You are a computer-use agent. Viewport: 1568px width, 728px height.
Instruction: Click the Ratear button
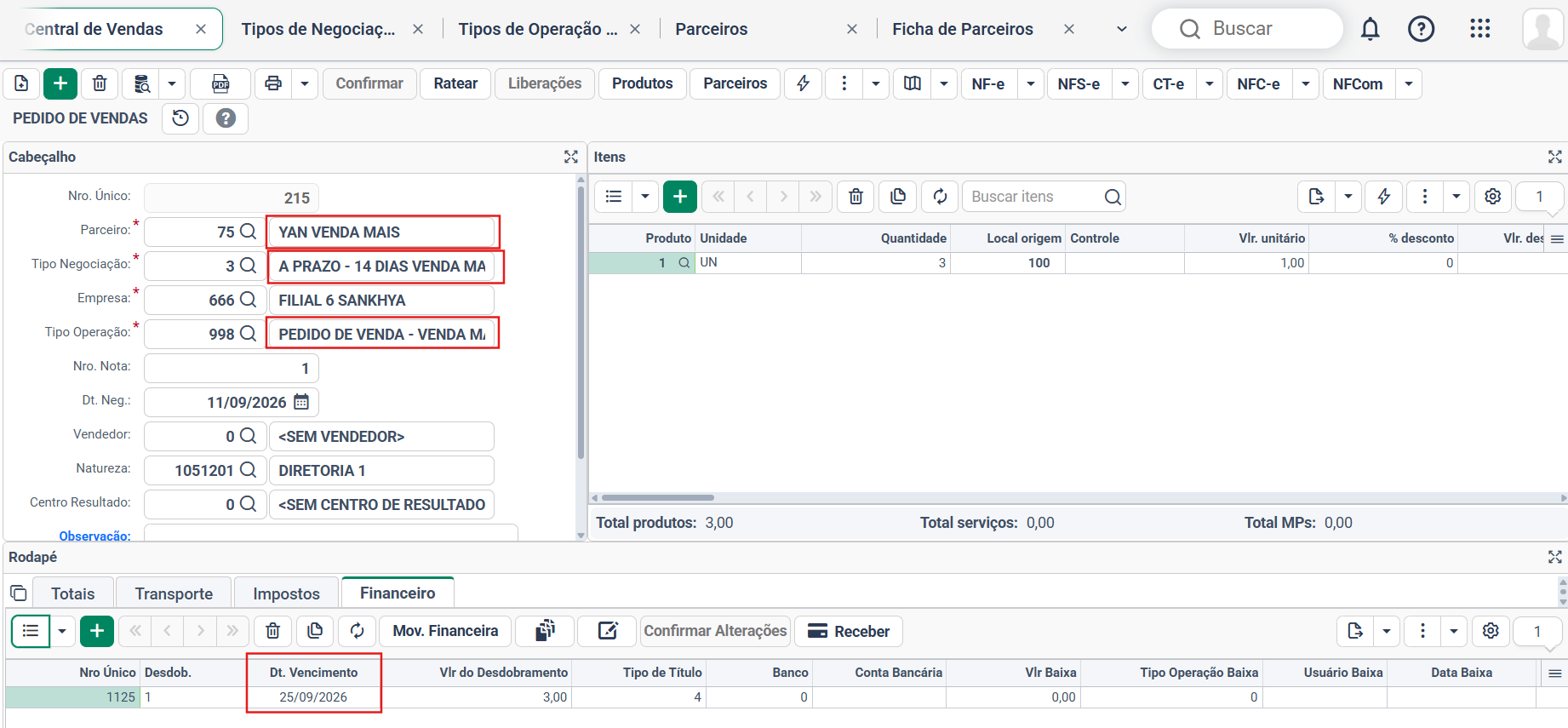(455, 83)
